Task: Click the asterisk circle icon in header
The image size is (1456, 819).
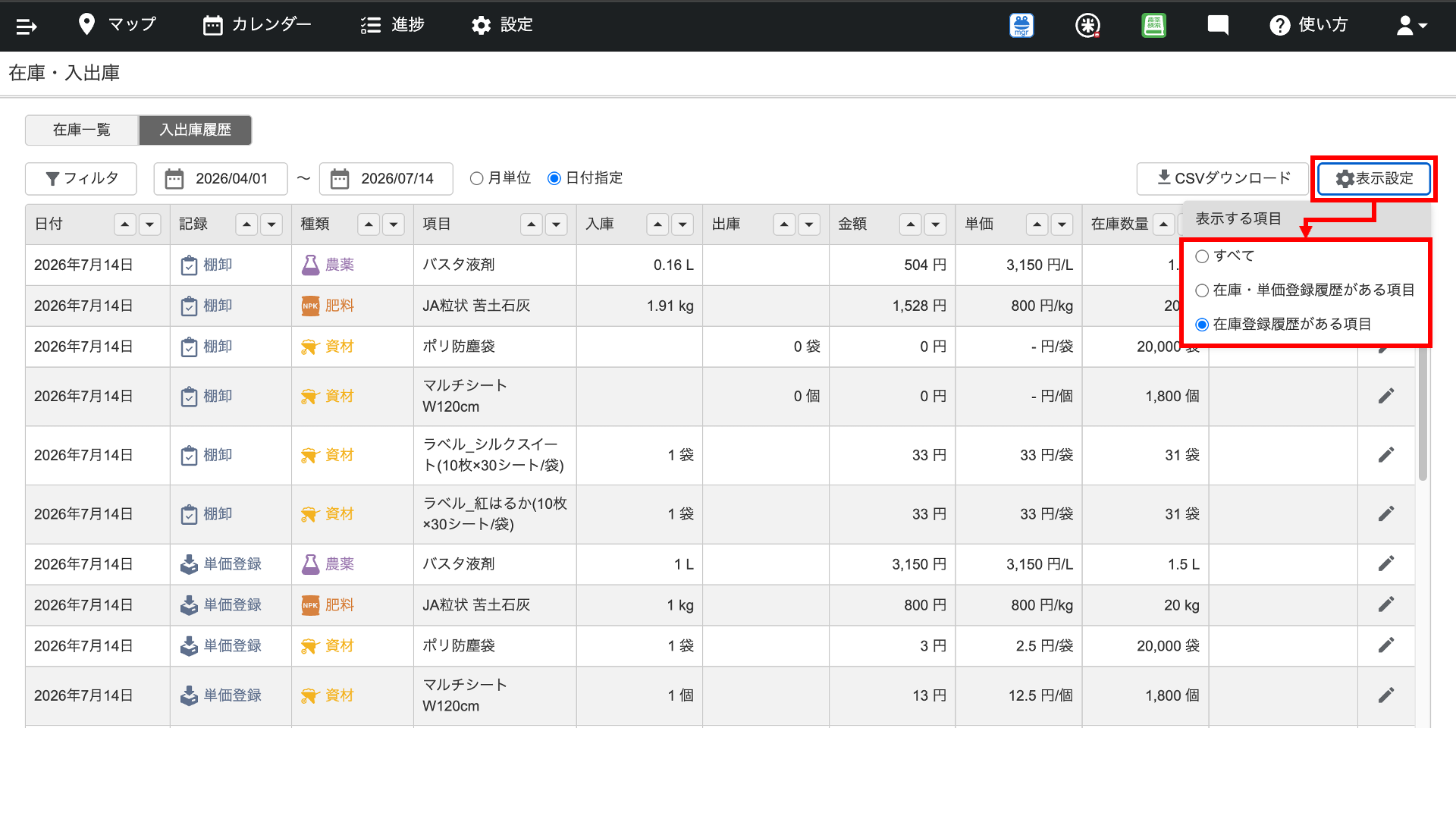Action: [x=1087, y=26]
